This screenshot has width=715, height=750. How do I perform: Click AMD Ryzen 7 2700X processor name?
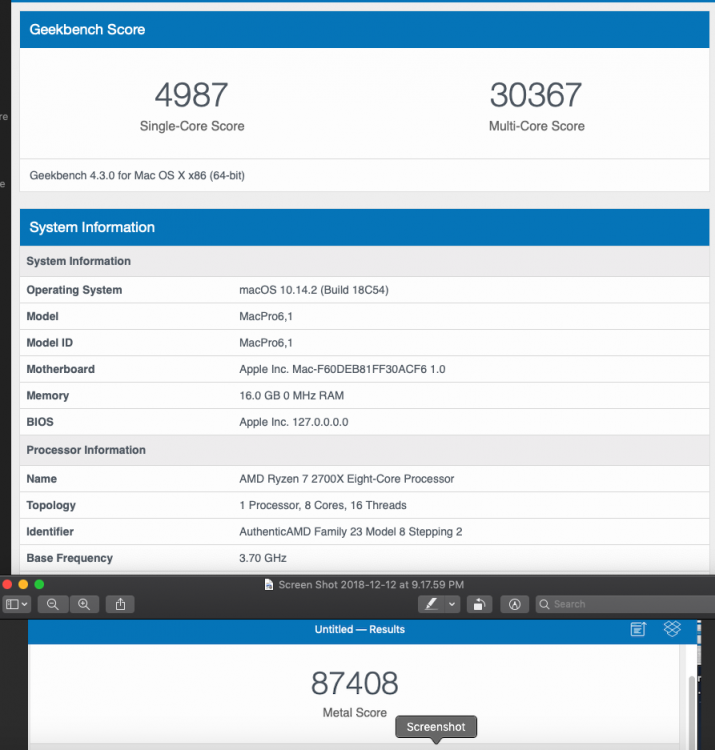click(x=346, y=479)
